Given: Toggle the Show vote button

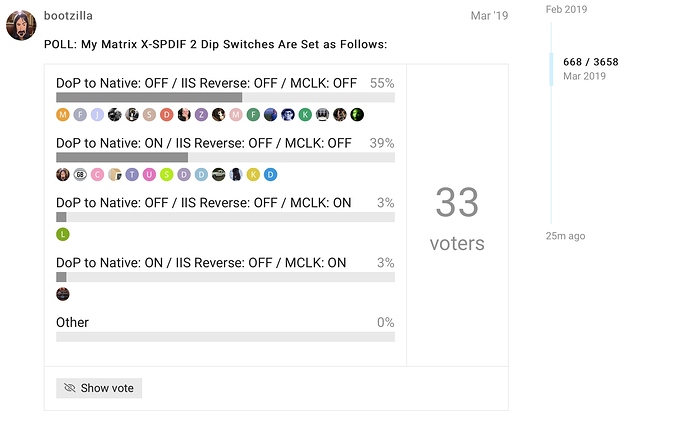Looking at the screenshot, I should [x=99, y=388].
